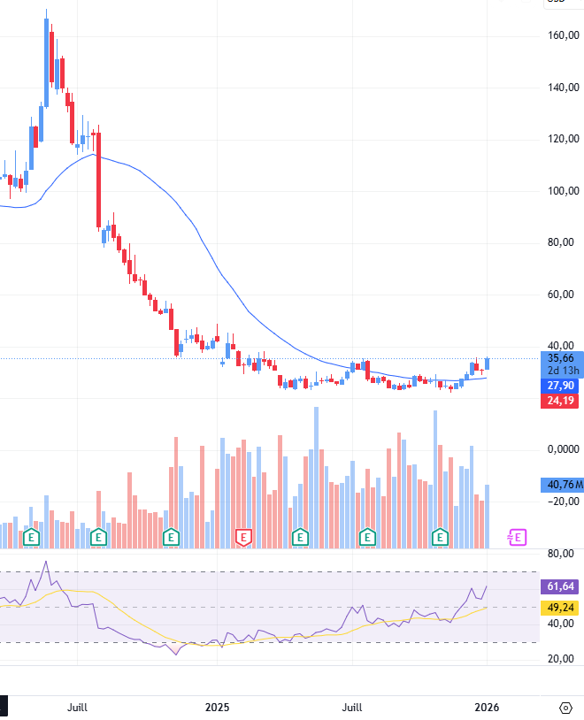The image size is (584, 720).
Task: Click the 2025 time axis label
Action: click(x=217, y=707)
